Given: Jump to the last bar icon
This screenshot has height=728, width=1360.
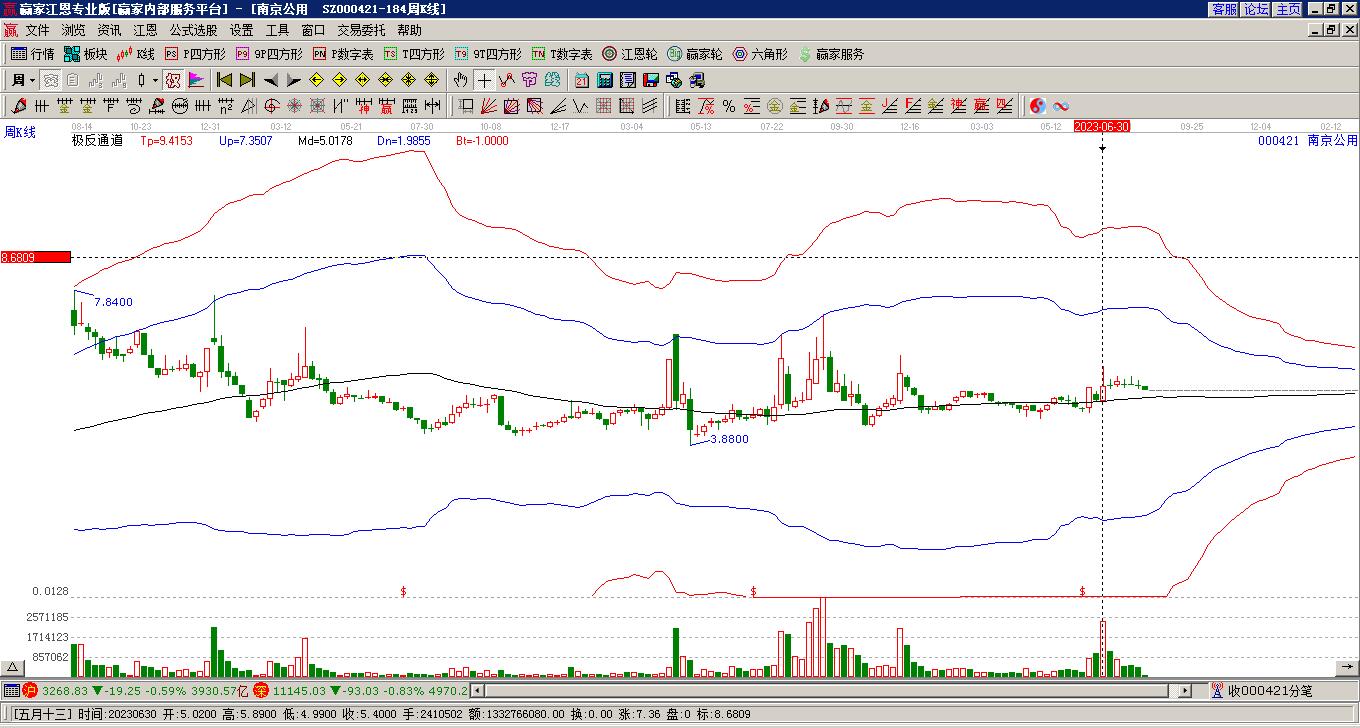Looking at the screenshot, I should click(x=247, y=80).
